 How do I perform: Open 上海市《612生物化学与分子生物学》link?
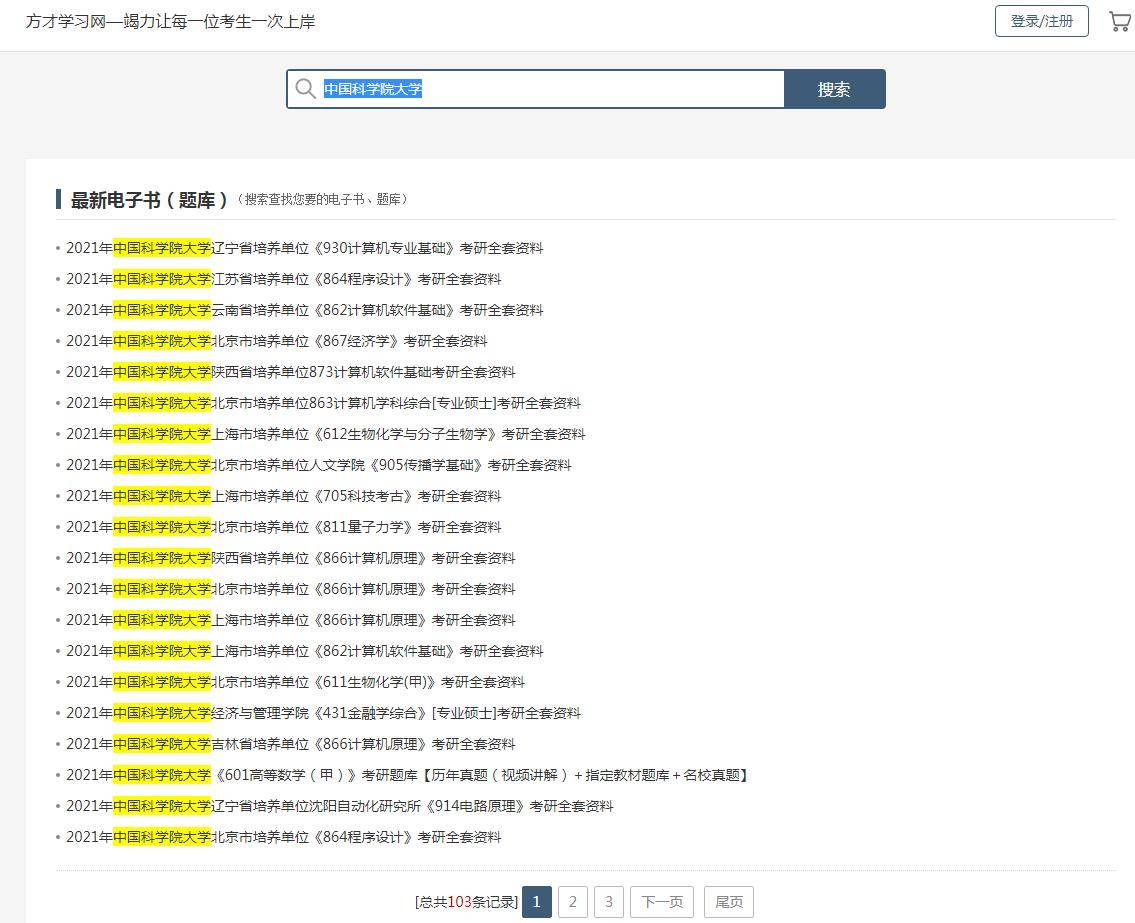click(x=325, y=434)
